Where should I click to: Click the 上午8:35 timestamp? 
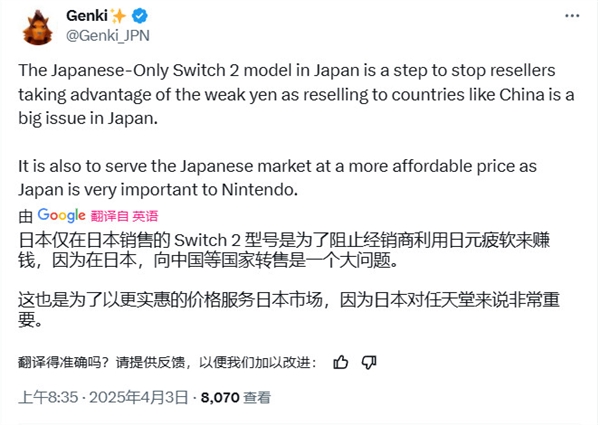click(46, 396)
